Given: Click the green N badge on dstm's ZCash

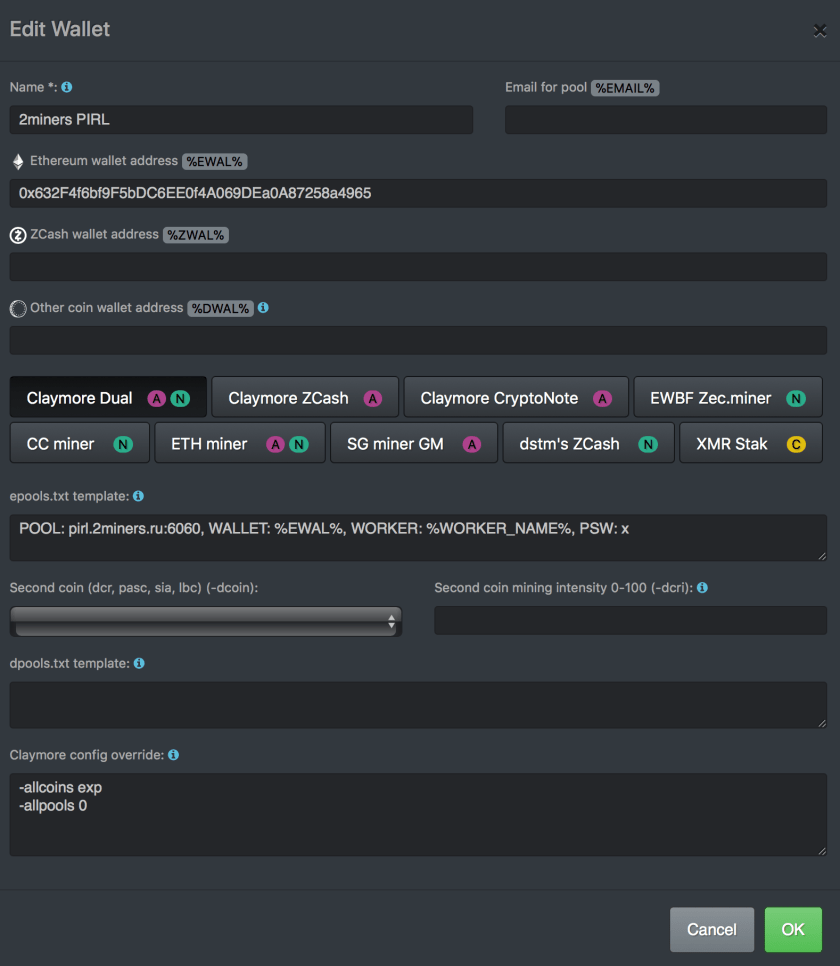Looking at the screenshot, I should tap(648, 444).
